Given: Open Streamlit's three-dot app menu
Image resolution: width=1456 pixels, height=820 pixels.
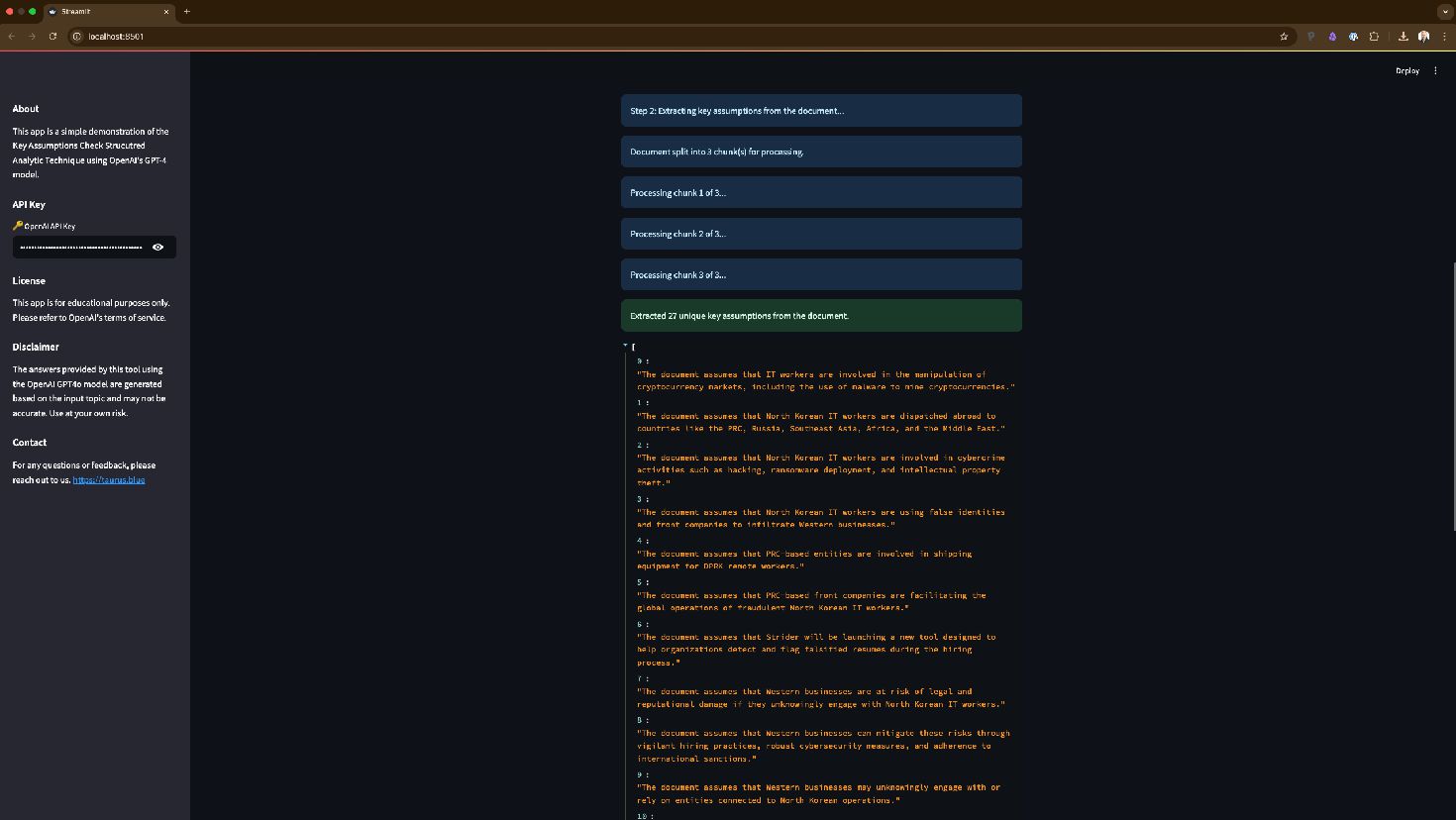Looking at the screenshot, I should coord(1435,70).
